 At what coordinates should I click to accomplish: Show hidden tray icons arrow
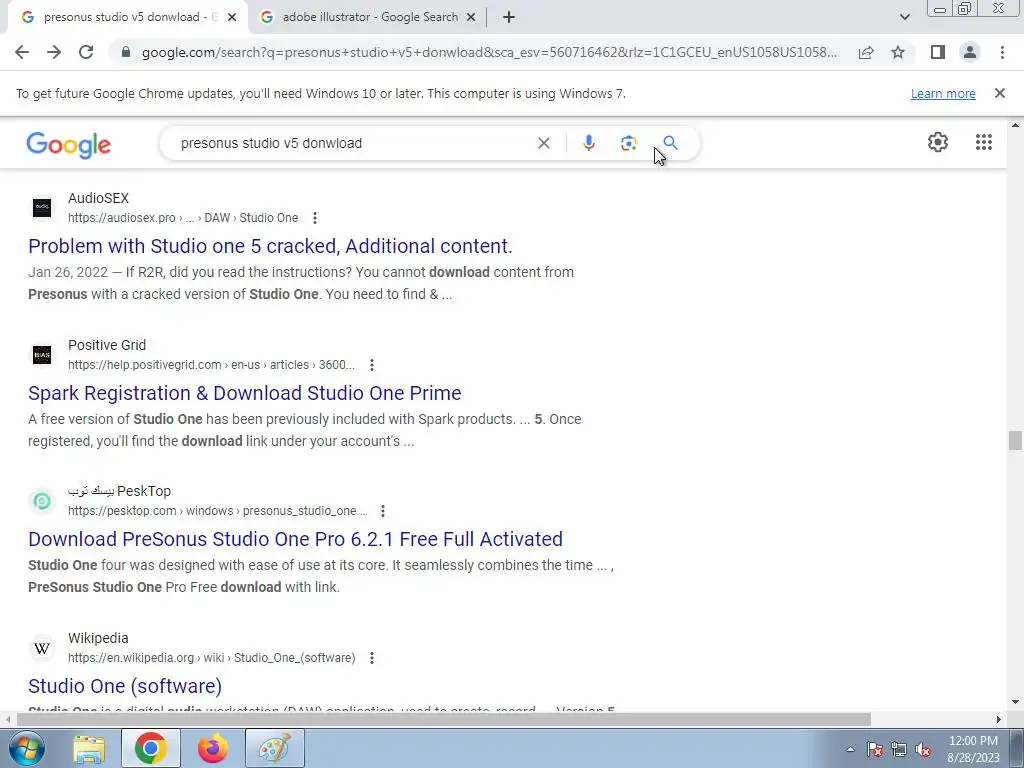click(x=850, y=749)
